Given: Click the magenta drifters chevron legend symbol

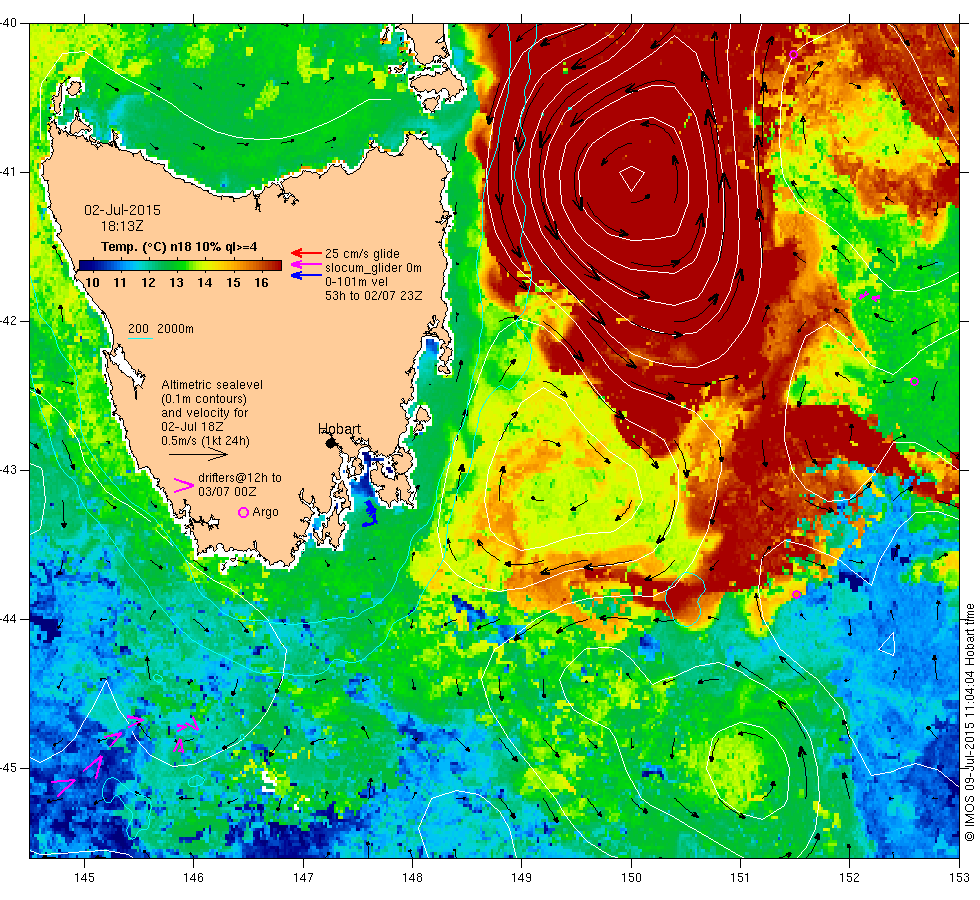Looking at the screenshot, I should [183, 486].
